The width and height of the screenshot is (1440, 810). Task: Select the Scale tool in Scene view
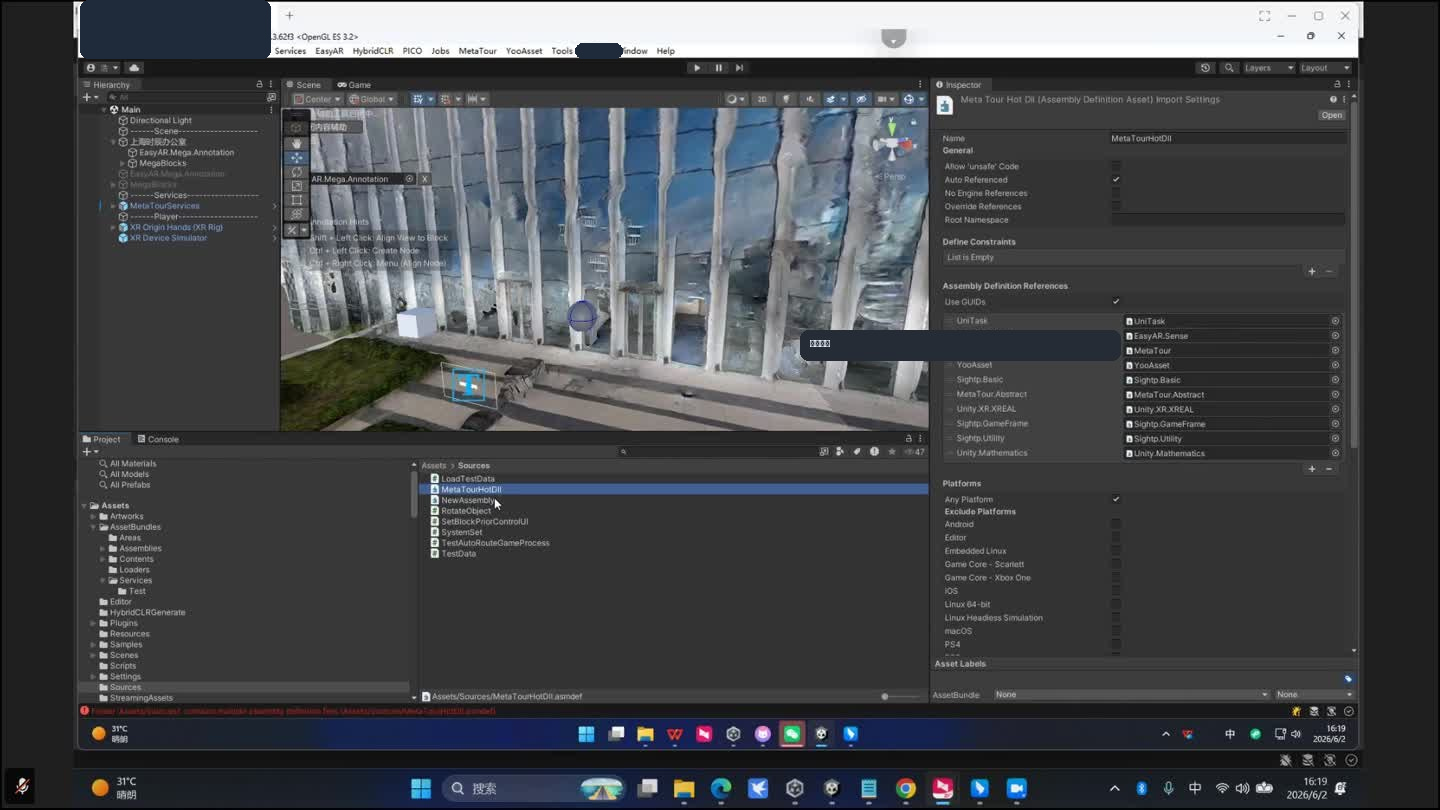point(297,186)
